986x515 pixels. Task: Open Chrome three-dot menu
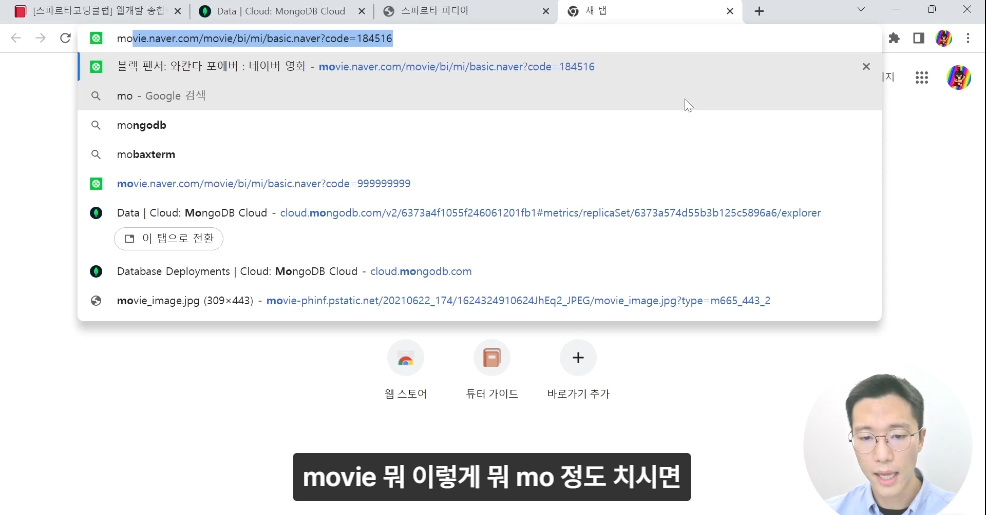click(x=968, y=38)
